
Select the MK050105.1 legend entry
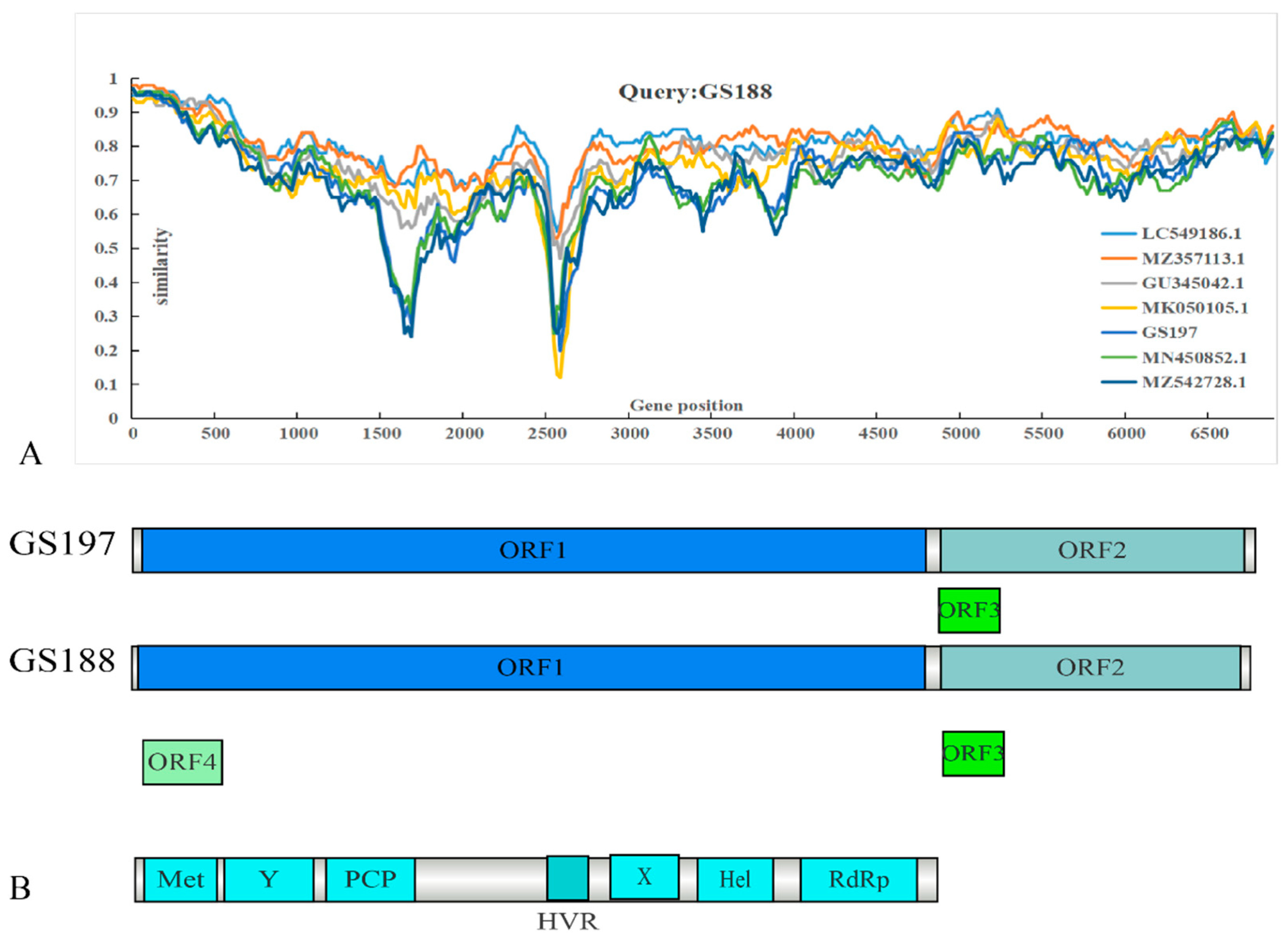tap(1195, 308)
